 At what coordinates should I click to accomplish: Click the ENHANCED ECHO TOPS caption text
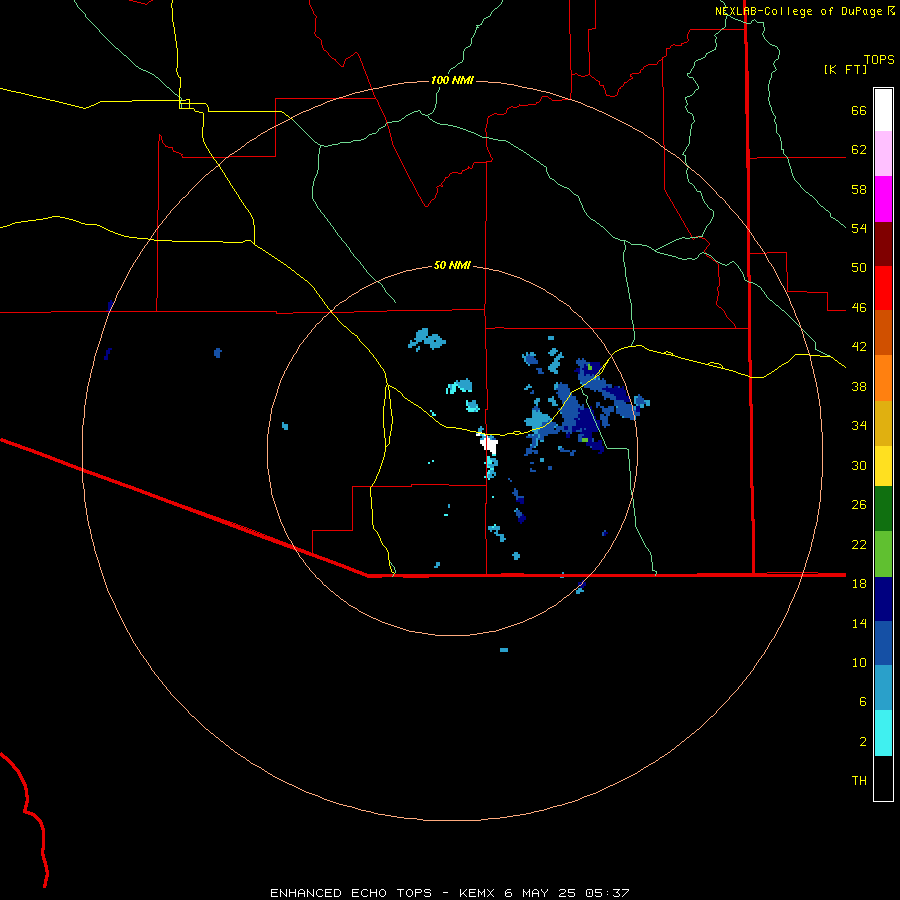(351, 893)
